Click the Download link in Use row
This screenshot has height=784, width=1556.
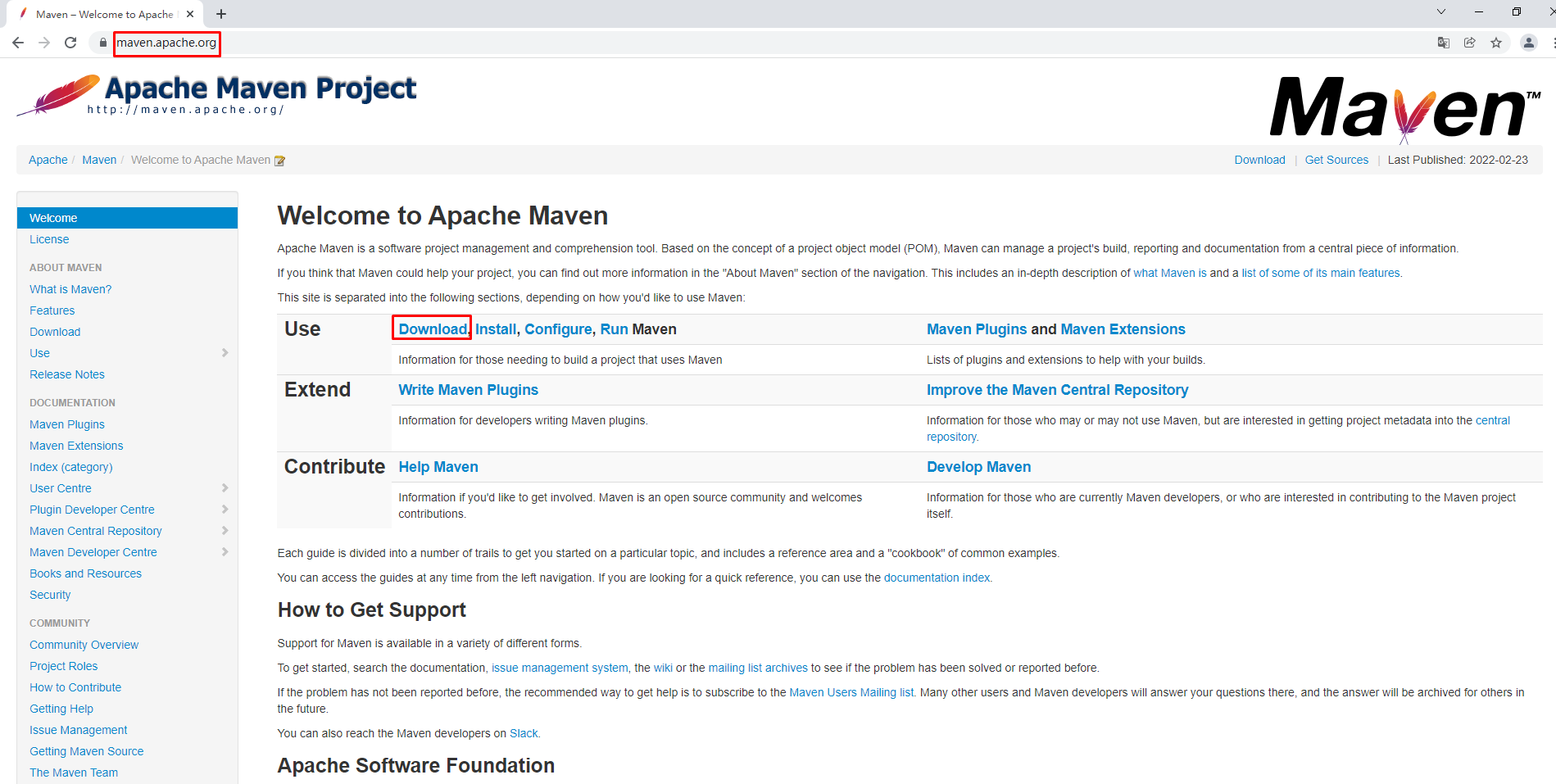432,329
